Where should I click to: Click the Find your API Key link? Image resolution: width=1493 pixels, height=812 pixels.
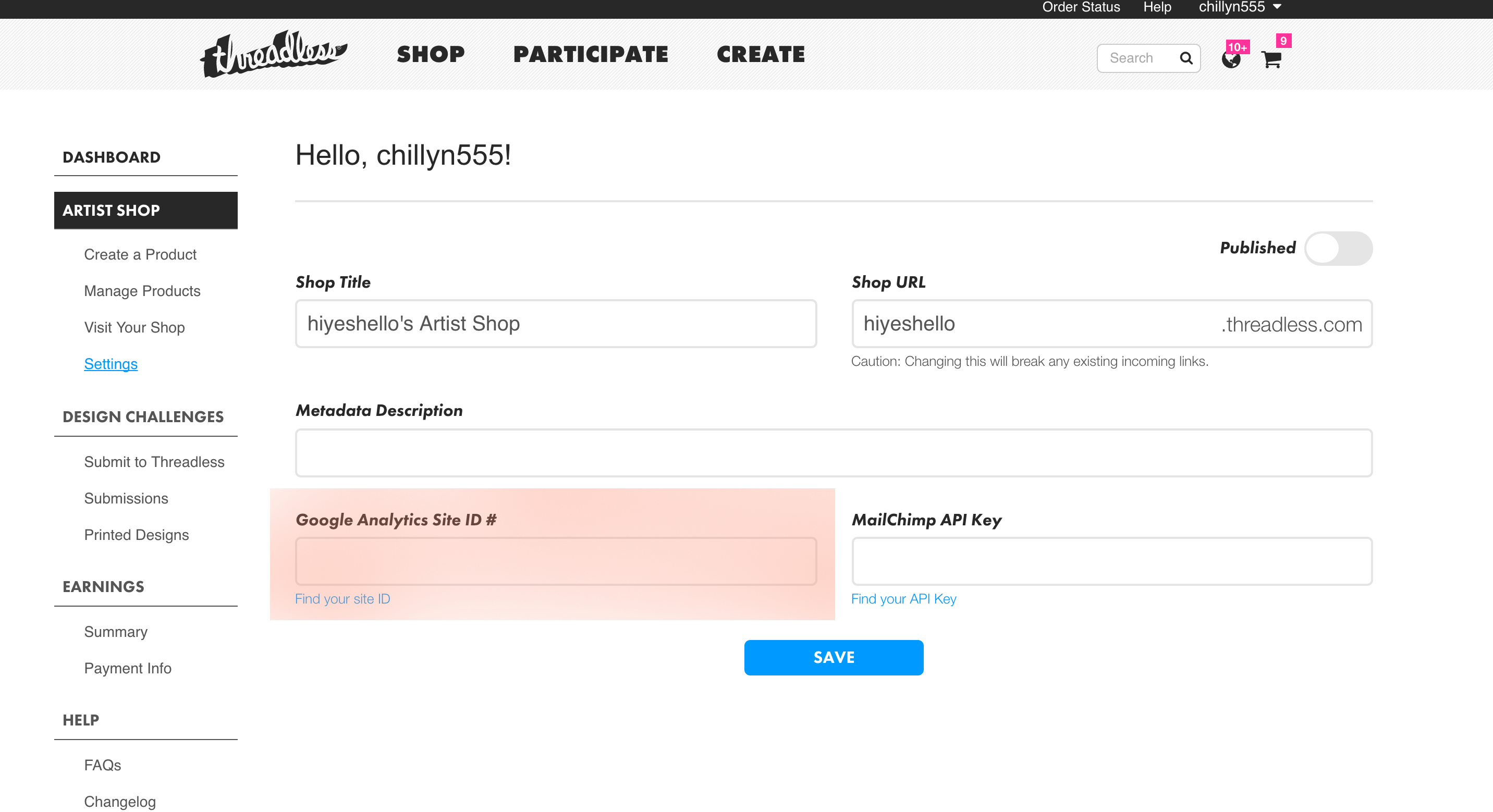point(903,599)
